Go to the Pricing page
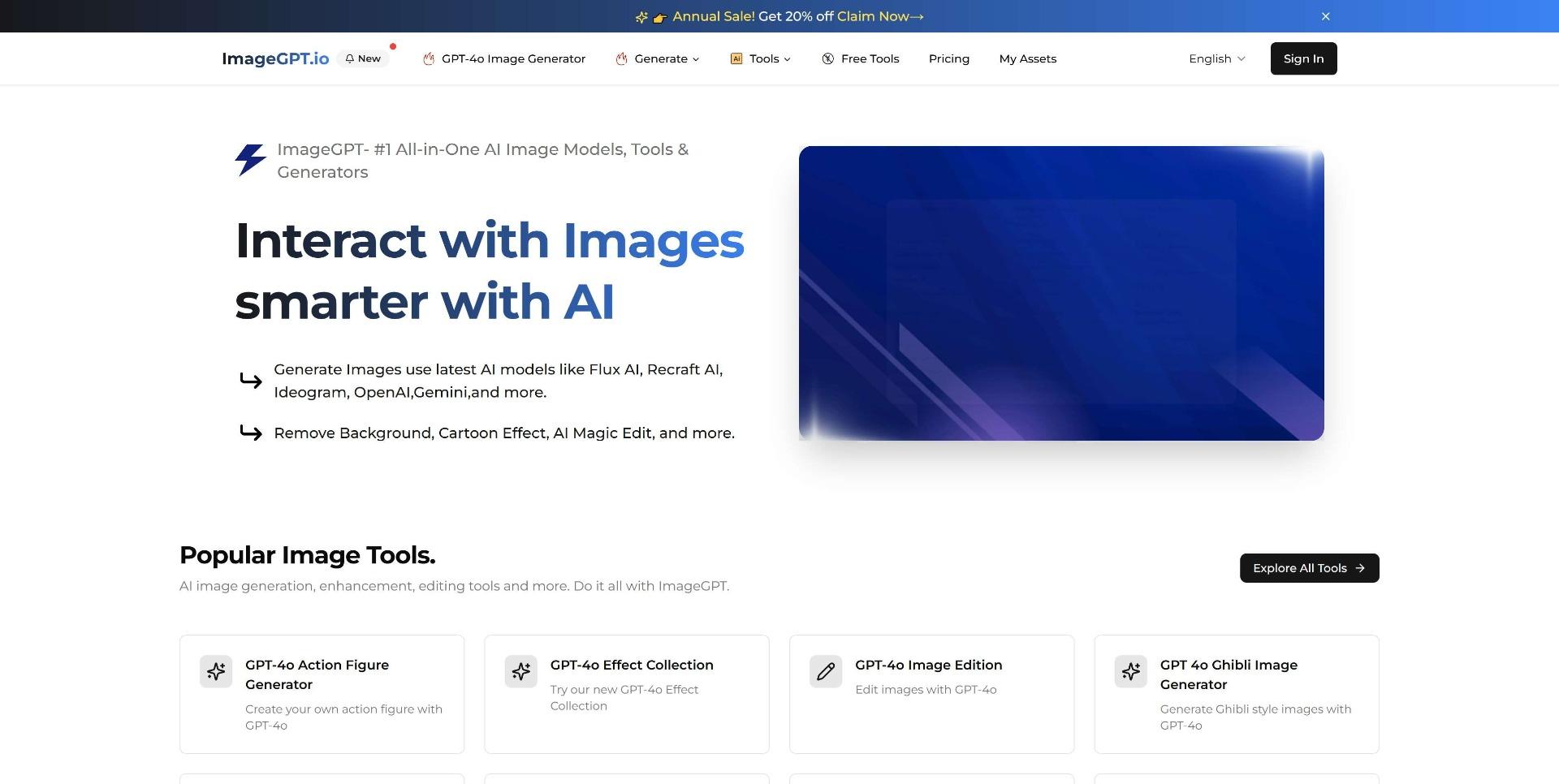The width and height of the screenshot is (1559, 784). point(949,58)
